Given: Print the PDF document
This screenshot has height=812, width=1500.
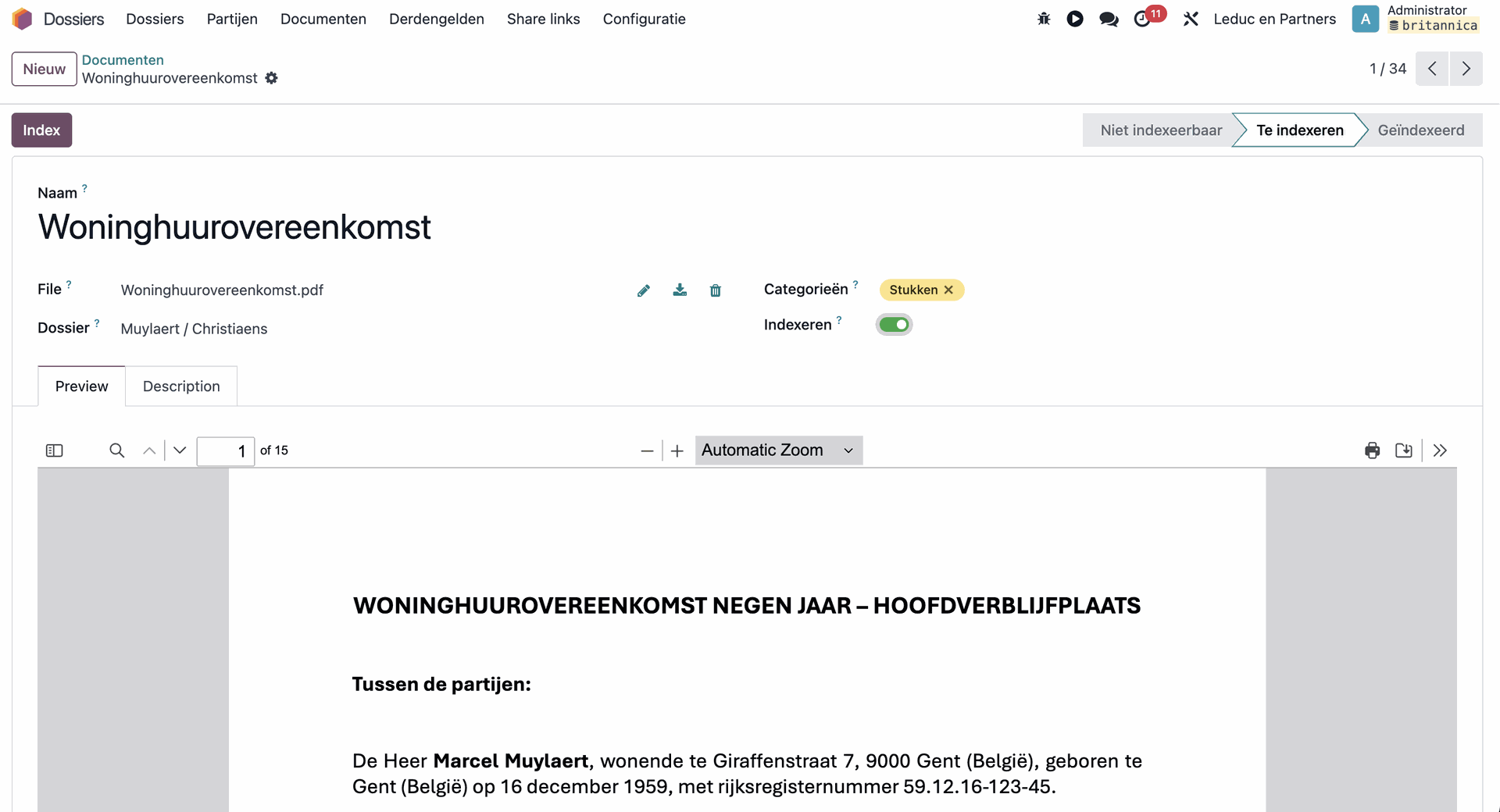Looking at the screenshot, I should [1372, 451].
